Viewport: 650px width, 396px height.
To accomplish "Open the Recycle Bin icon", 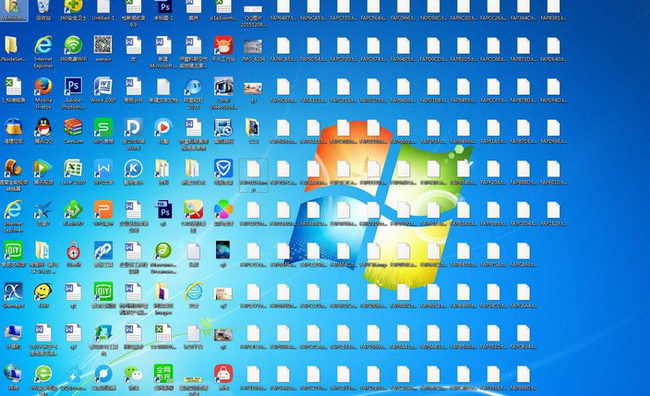I will (43, 7).
